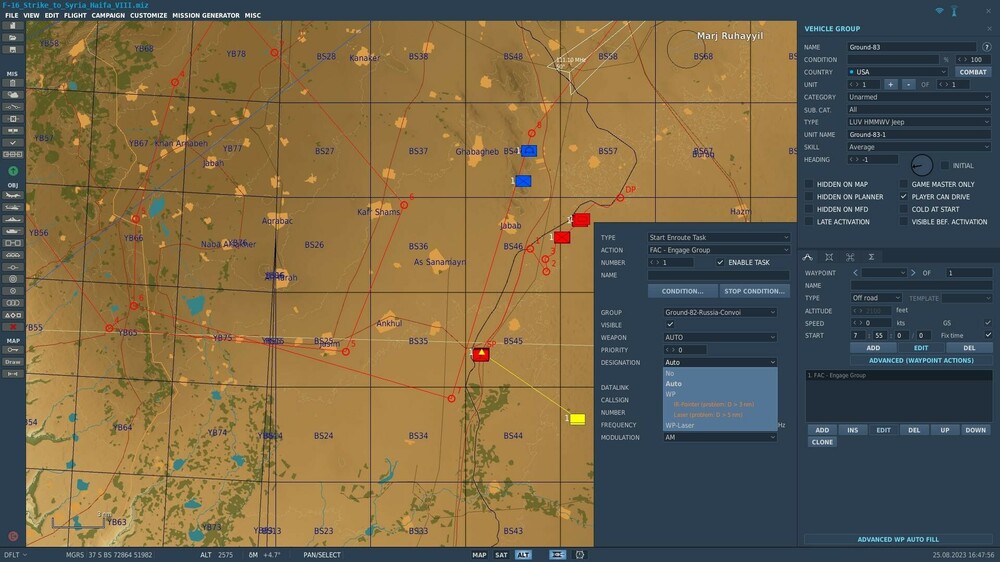Screen dimensions: 1000x562
Task: Click the new mission icon in left toolbar
Action: click(x=12, y=26)
